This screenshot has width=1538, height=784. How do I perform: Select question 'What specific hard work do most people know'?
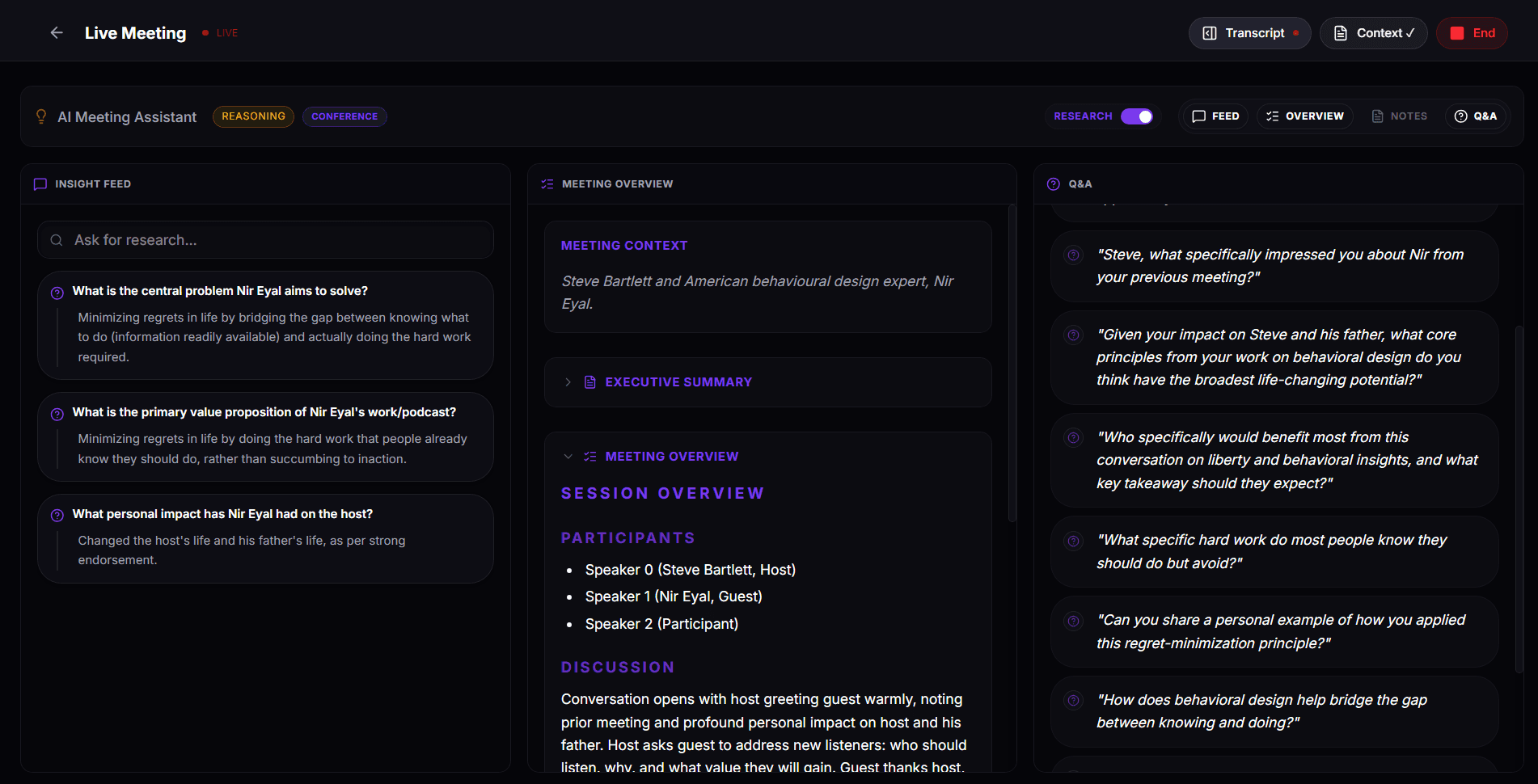[x=1274, y=551]
